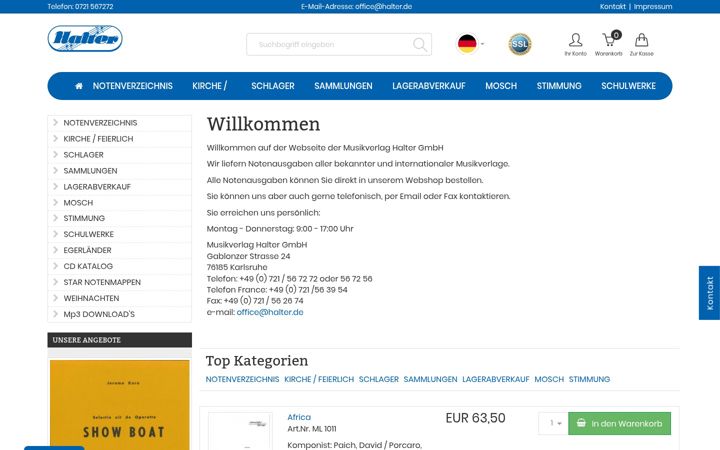Select sidebar EGERLÄNDER category

pyautogui.click(x=119, y=250)
